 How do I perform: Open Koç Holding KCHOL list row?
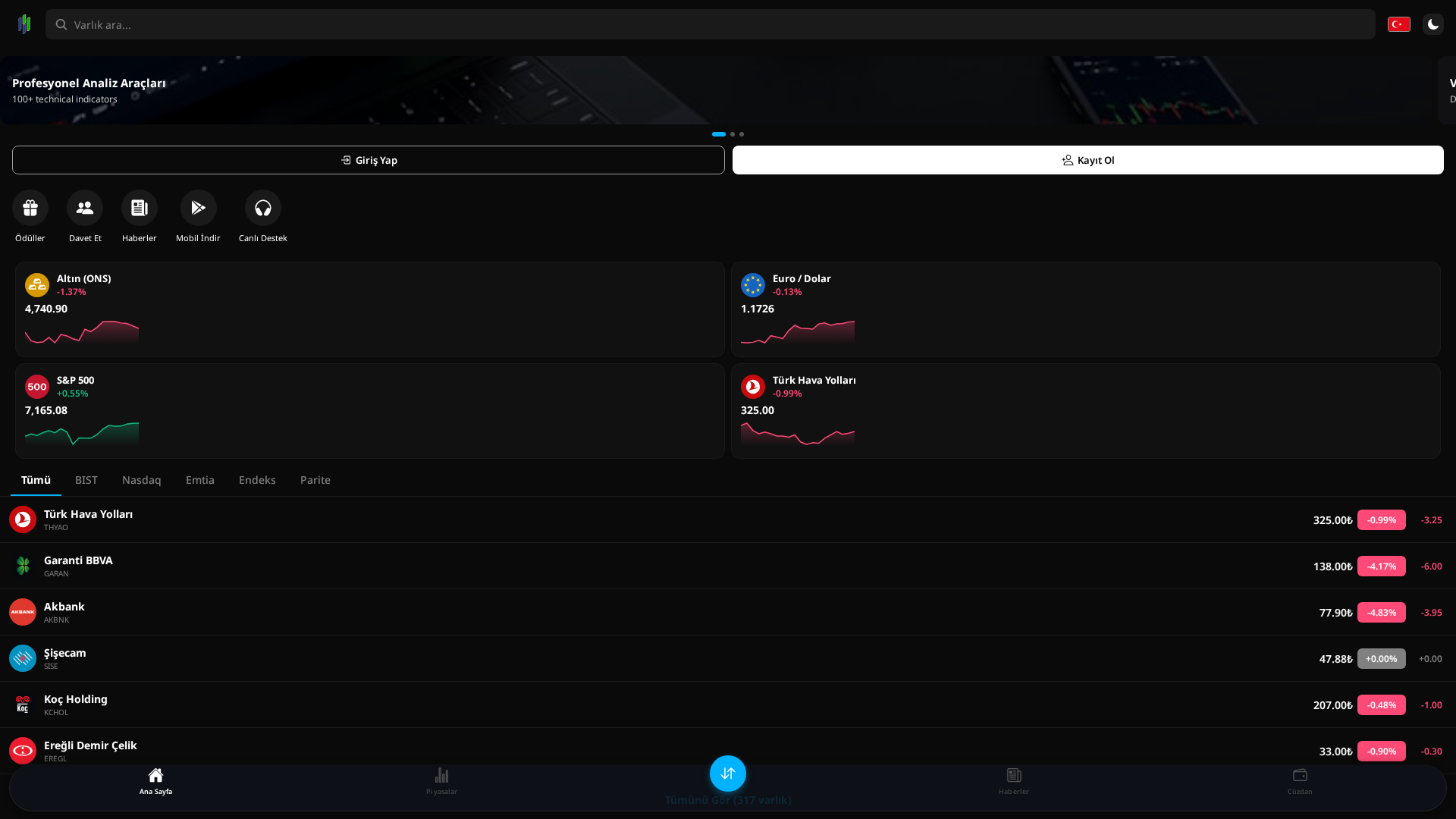tap(728, 704)
